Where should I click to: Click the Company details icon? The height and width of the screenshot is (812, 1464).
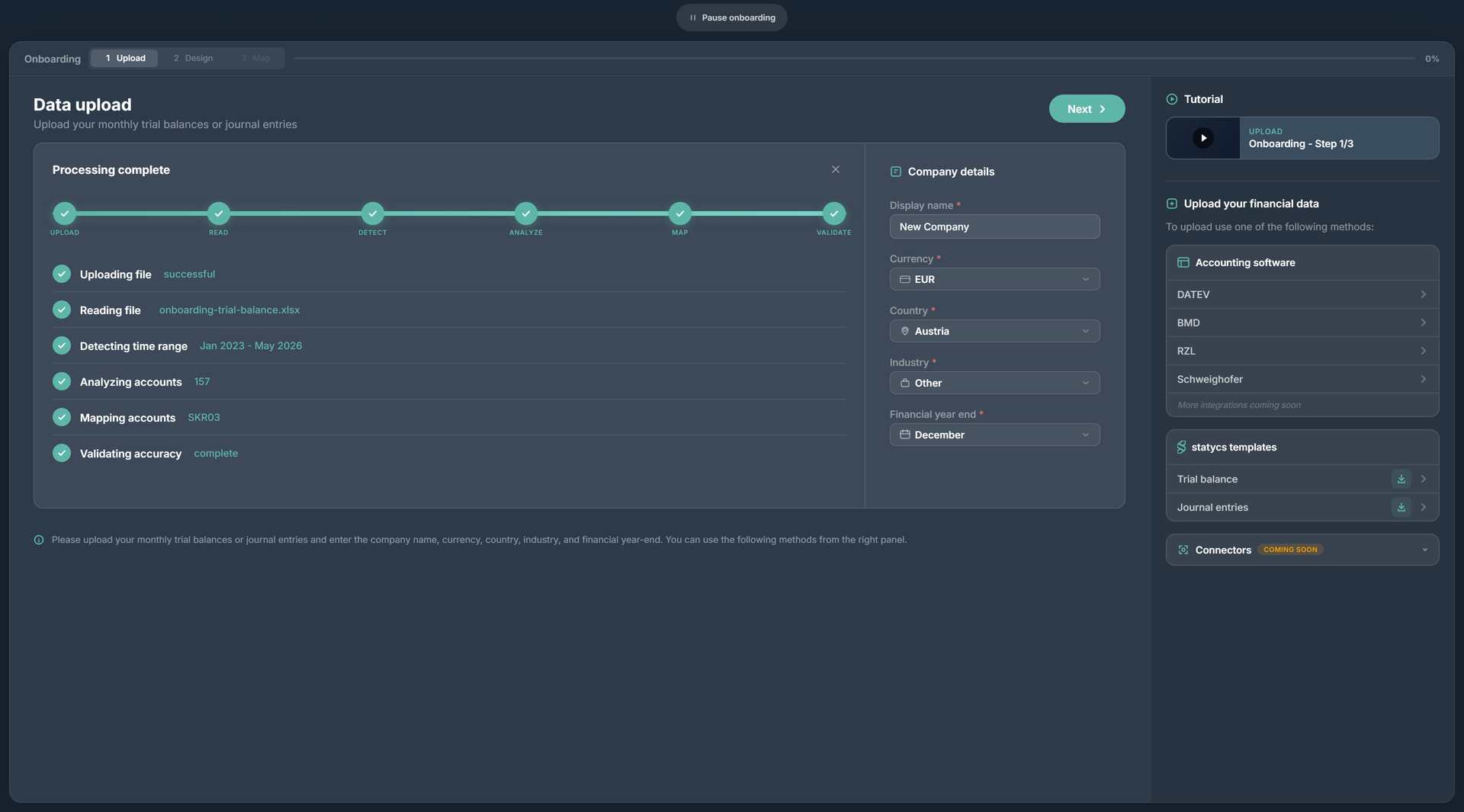[896, 172]
